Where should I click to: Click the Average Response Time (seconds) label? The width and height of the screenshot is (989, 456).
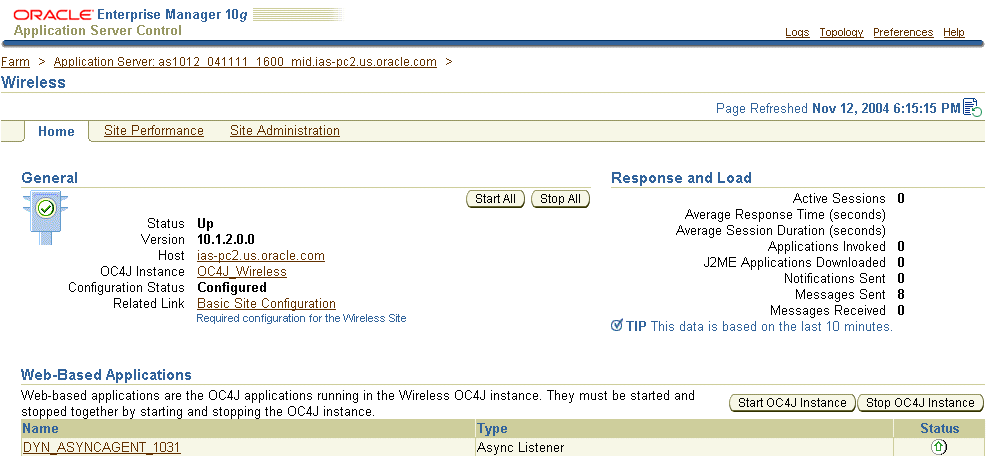(785, 214)
